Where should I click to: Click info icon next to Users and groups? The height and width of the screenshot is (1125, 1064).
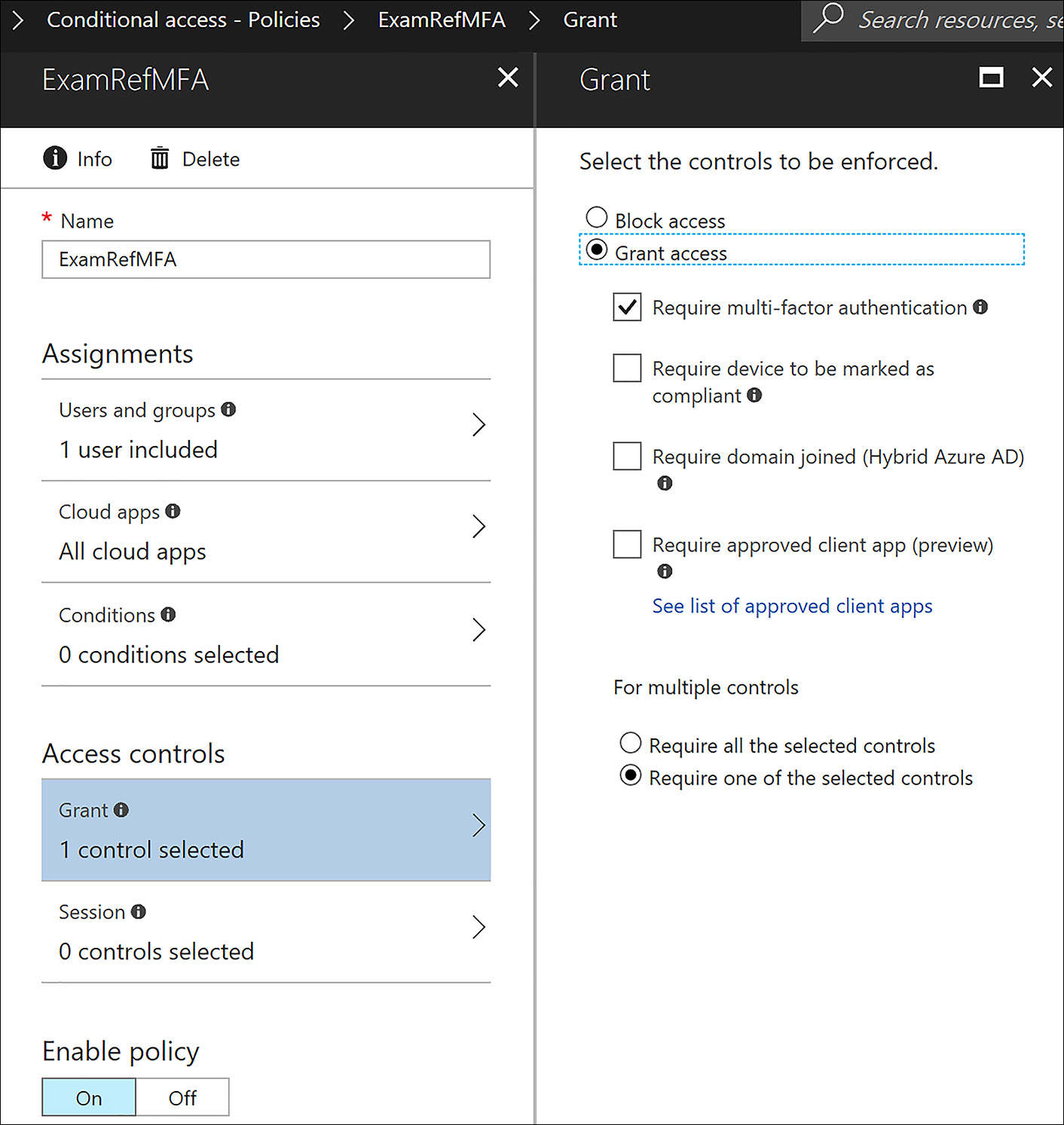(228, 409)
